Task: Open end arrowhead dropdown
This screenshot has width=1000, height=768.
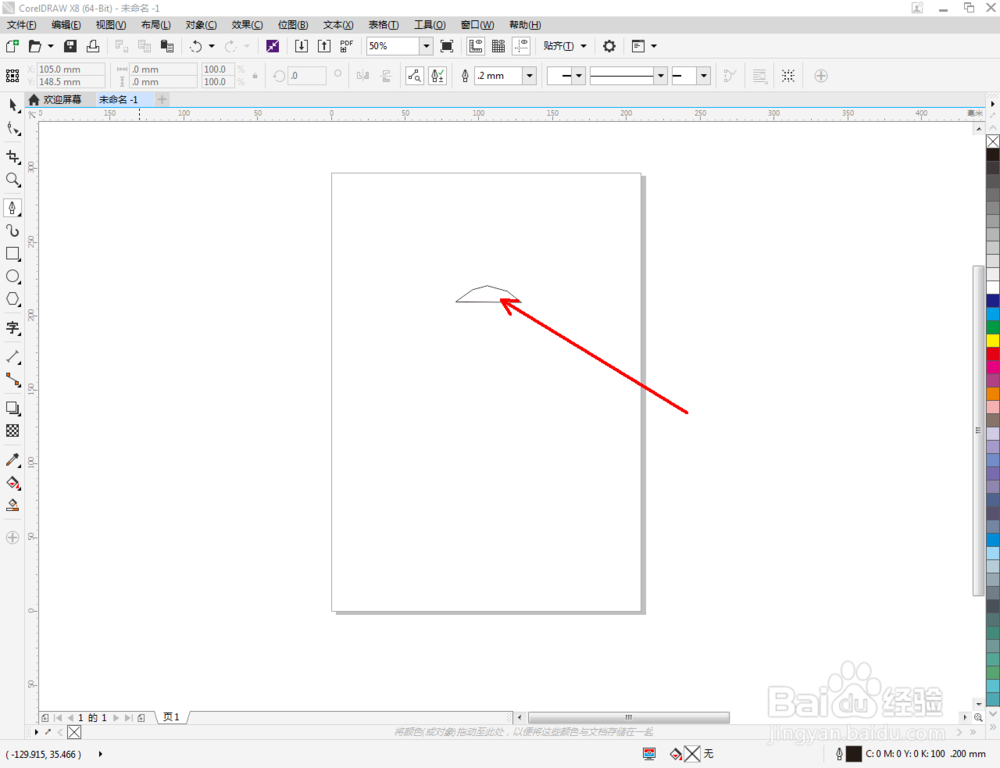Action: (704, 76)
